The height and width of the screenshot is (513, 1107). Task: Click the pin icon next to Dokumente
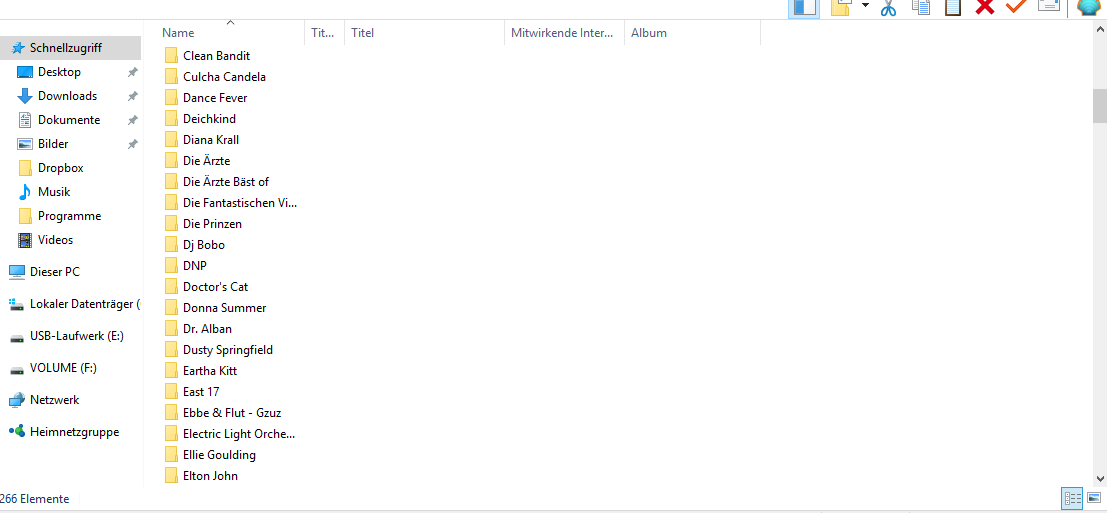pyautogui.click(x=132, y=120)
